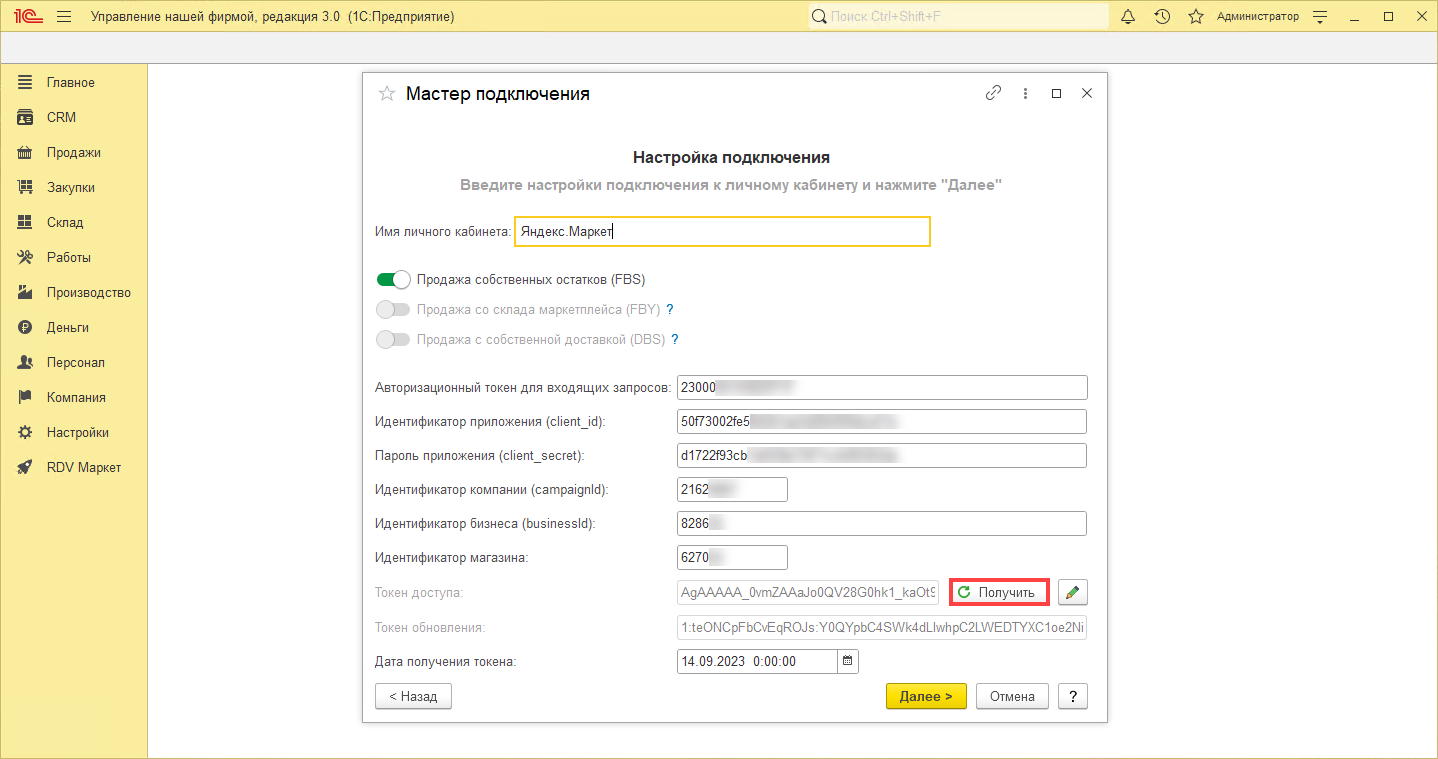Image resolution: width=1438 pixels, height=759 pixels.
Task: Click the notifications bell icon
Action: 1128,17
